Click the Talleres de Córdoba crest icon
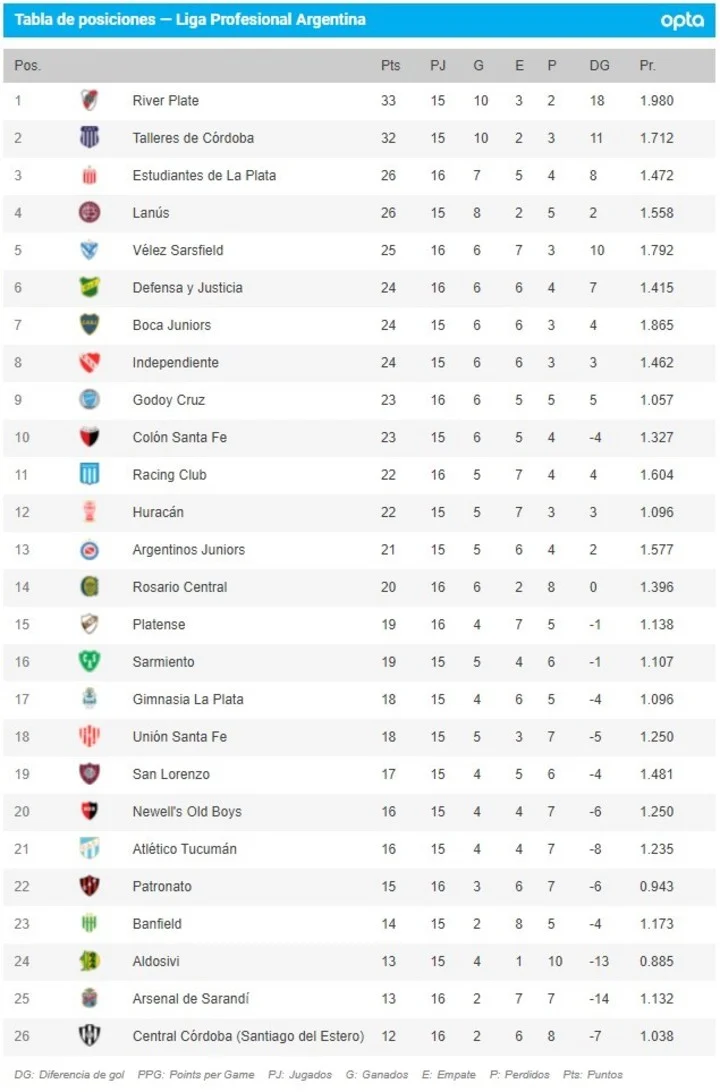 (x=89, y=138)
